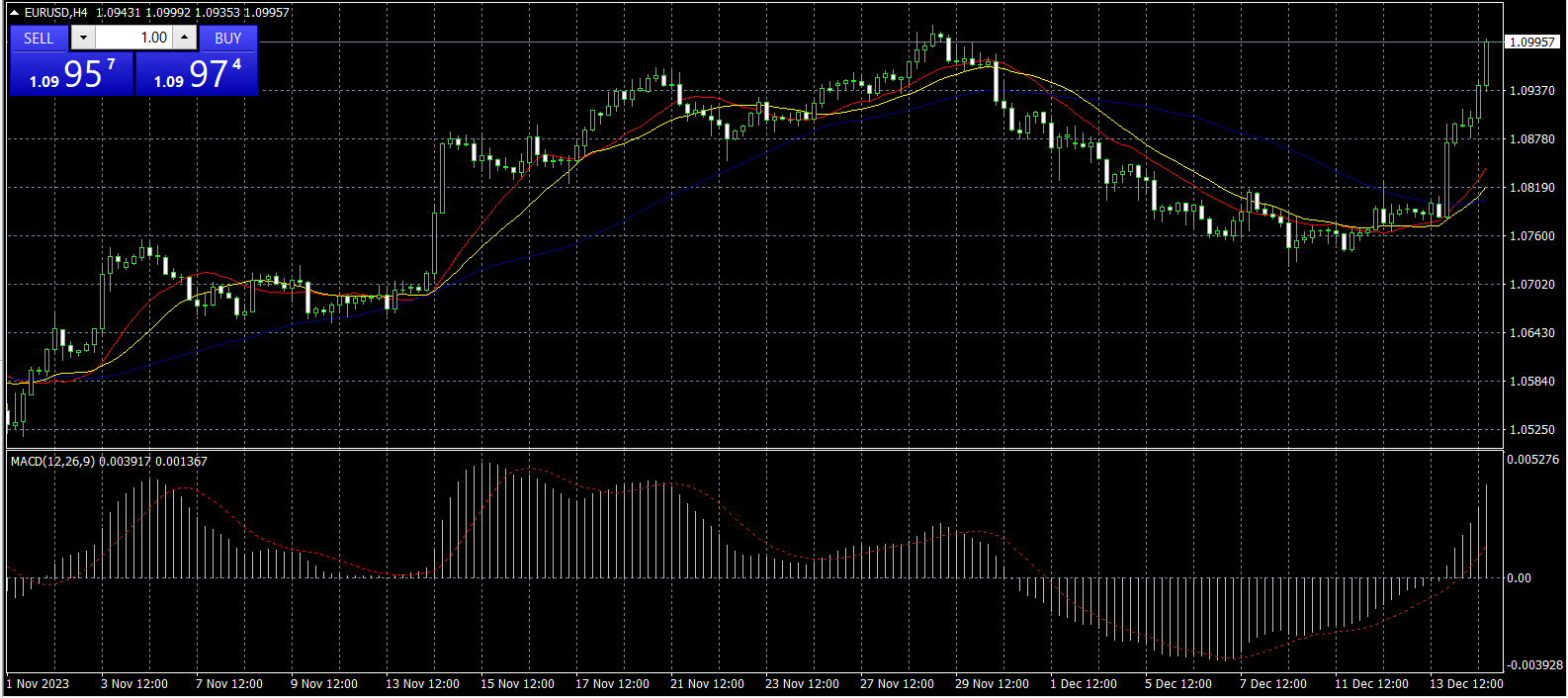Click the 0.005276 value on MACD scale
Image resolution: width=1568 pixels, height=698 pixels.
click(x=1532, y=460)
